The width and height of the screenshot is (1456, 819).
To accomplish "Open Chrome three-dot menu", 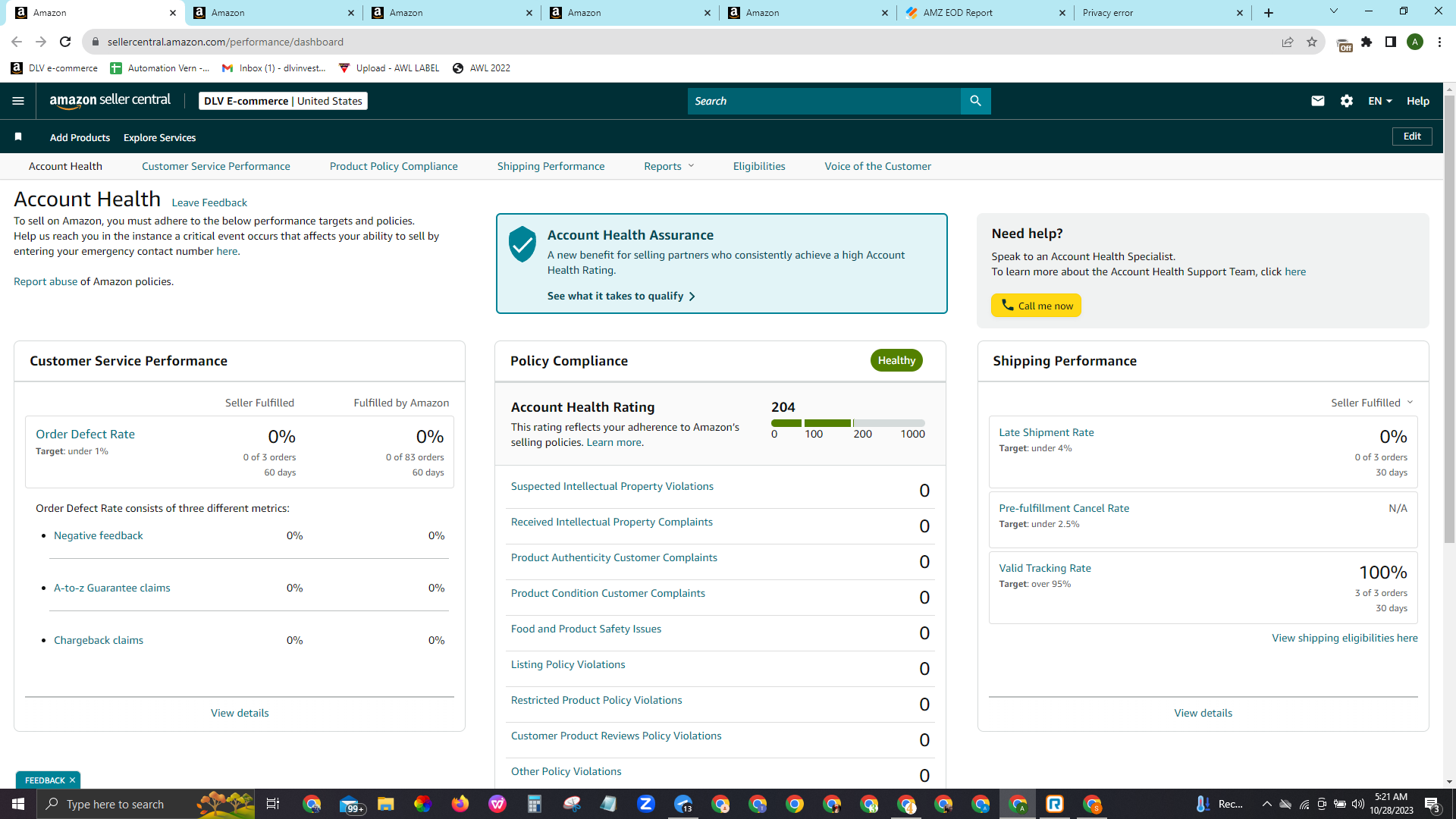I will pyautogui.click(x=1439, y=42).
